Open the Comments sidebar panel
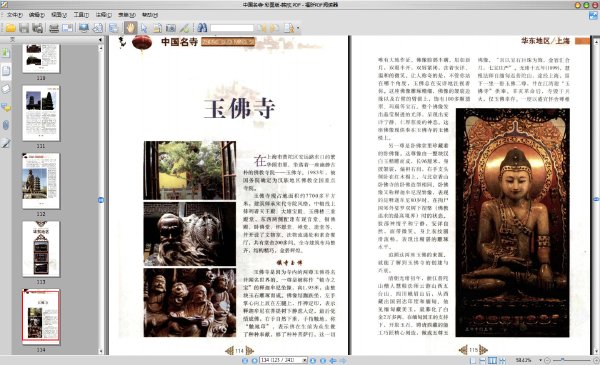600x365 pixels. tap(6, 107)
